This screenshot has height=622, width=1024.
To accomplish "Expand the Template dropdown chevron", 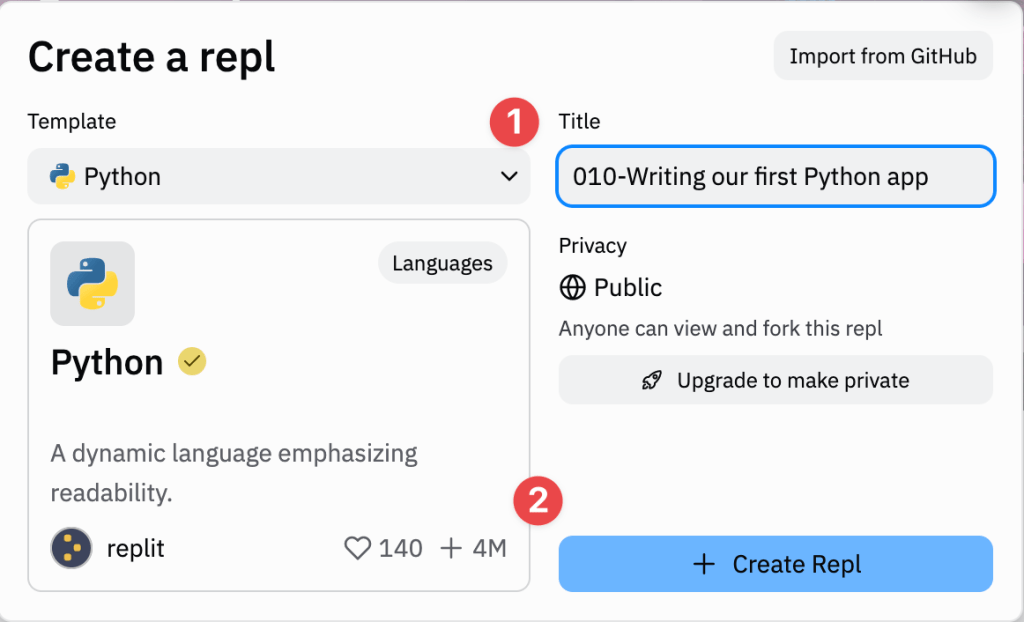I will tap(508, 177).
